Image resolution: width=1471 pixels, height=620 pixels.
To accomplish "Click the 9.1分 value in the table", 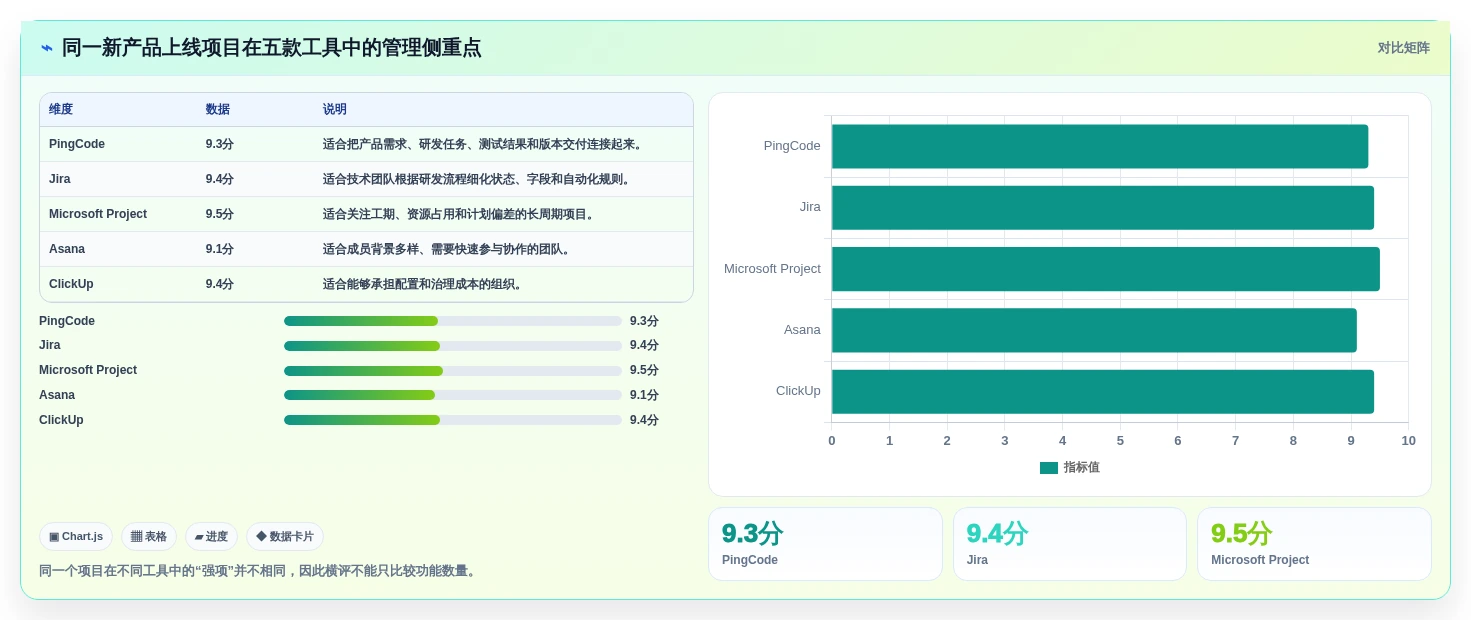I will tap(220, 249).
